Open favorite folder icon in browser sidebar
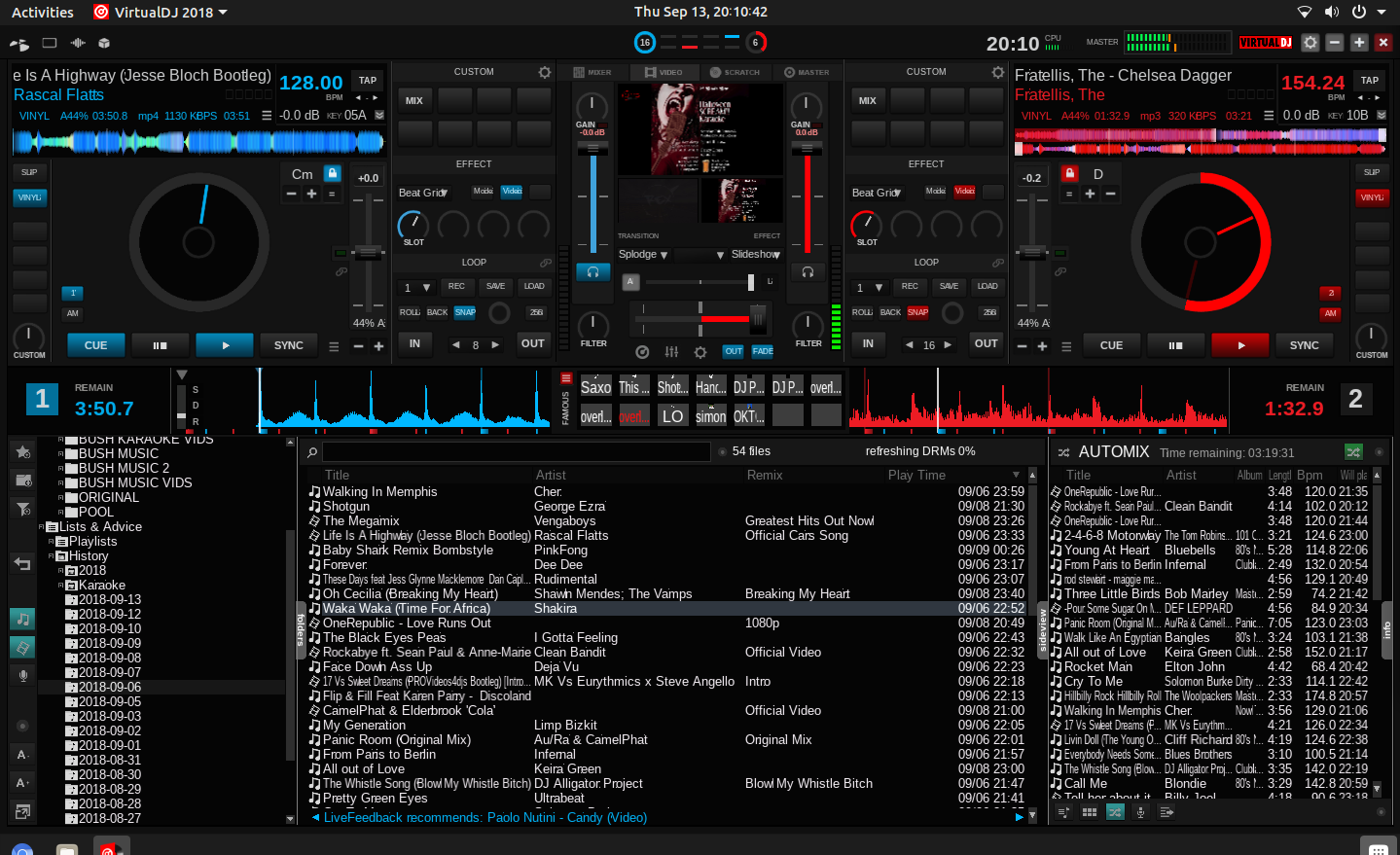Image resolution: width=1400 pixels, height=855 pixels. (23, 451)
